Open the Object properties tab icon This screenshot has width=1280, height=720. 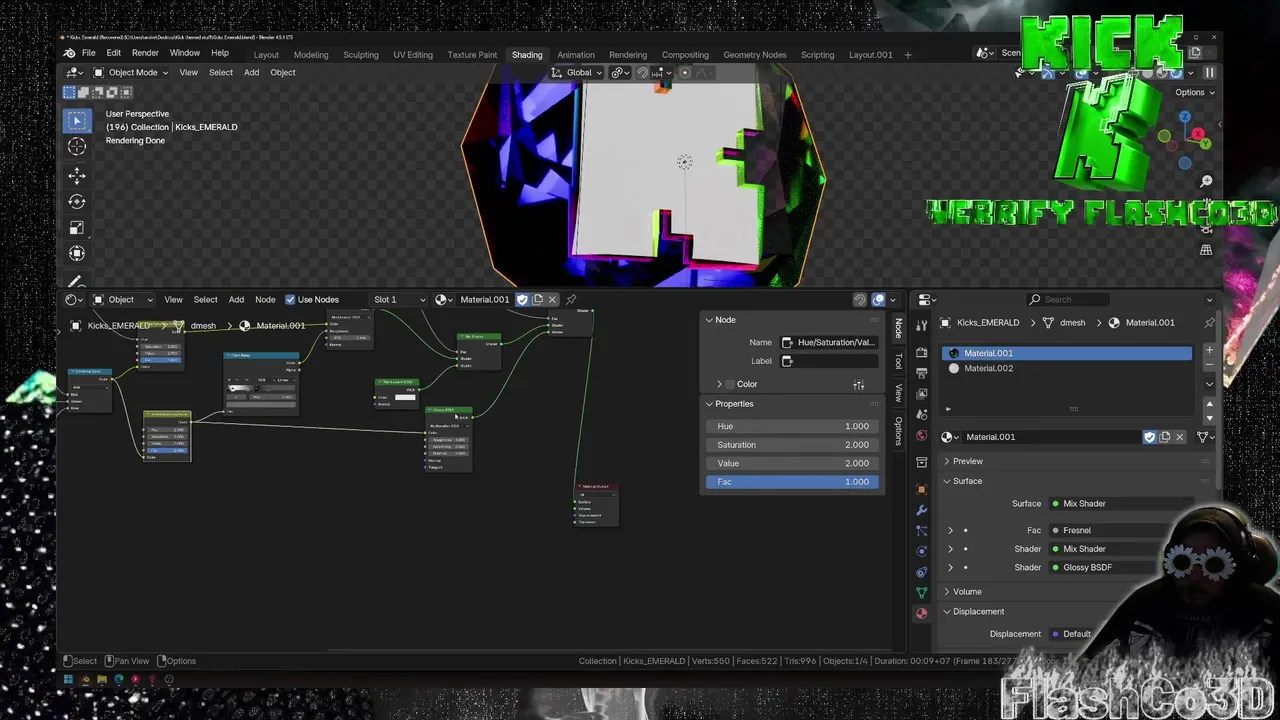[921, 489]
